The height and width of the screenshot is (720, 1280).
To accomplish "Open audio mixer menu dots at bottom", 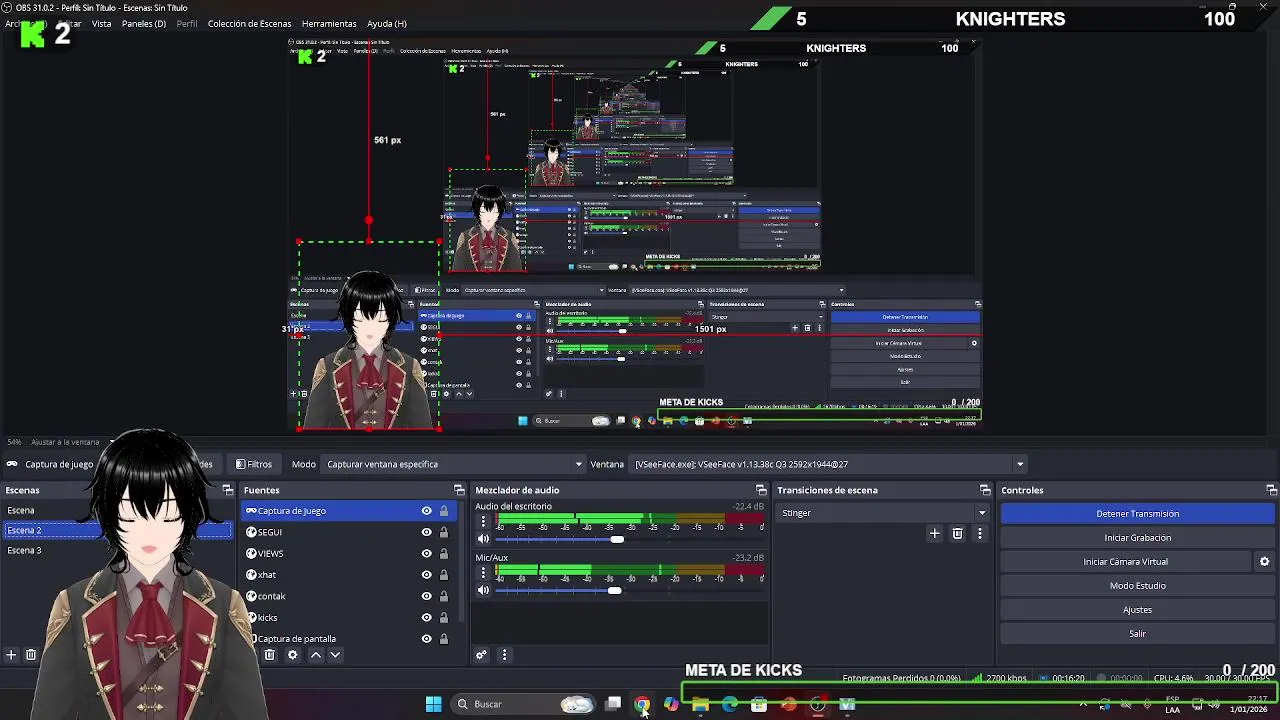I will coord(504,655).
